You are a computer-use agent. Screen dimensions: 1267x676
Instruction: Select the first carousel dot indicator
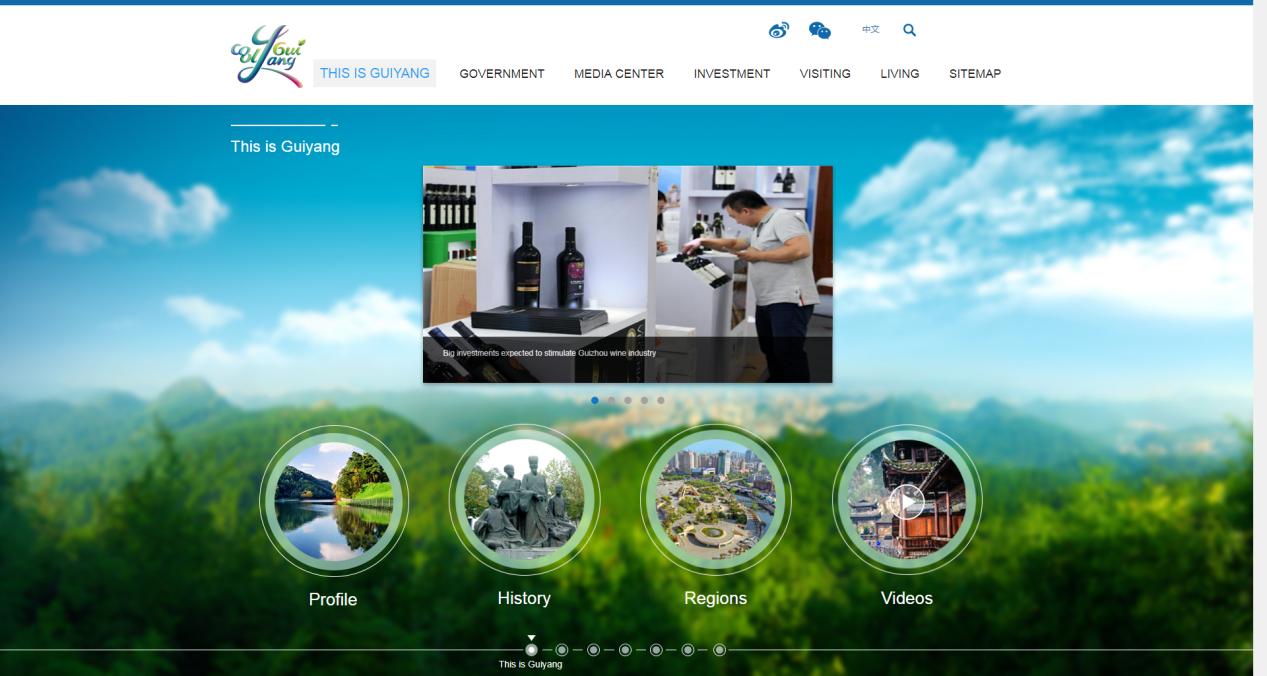pyautogui.click(x=595, y=400)
